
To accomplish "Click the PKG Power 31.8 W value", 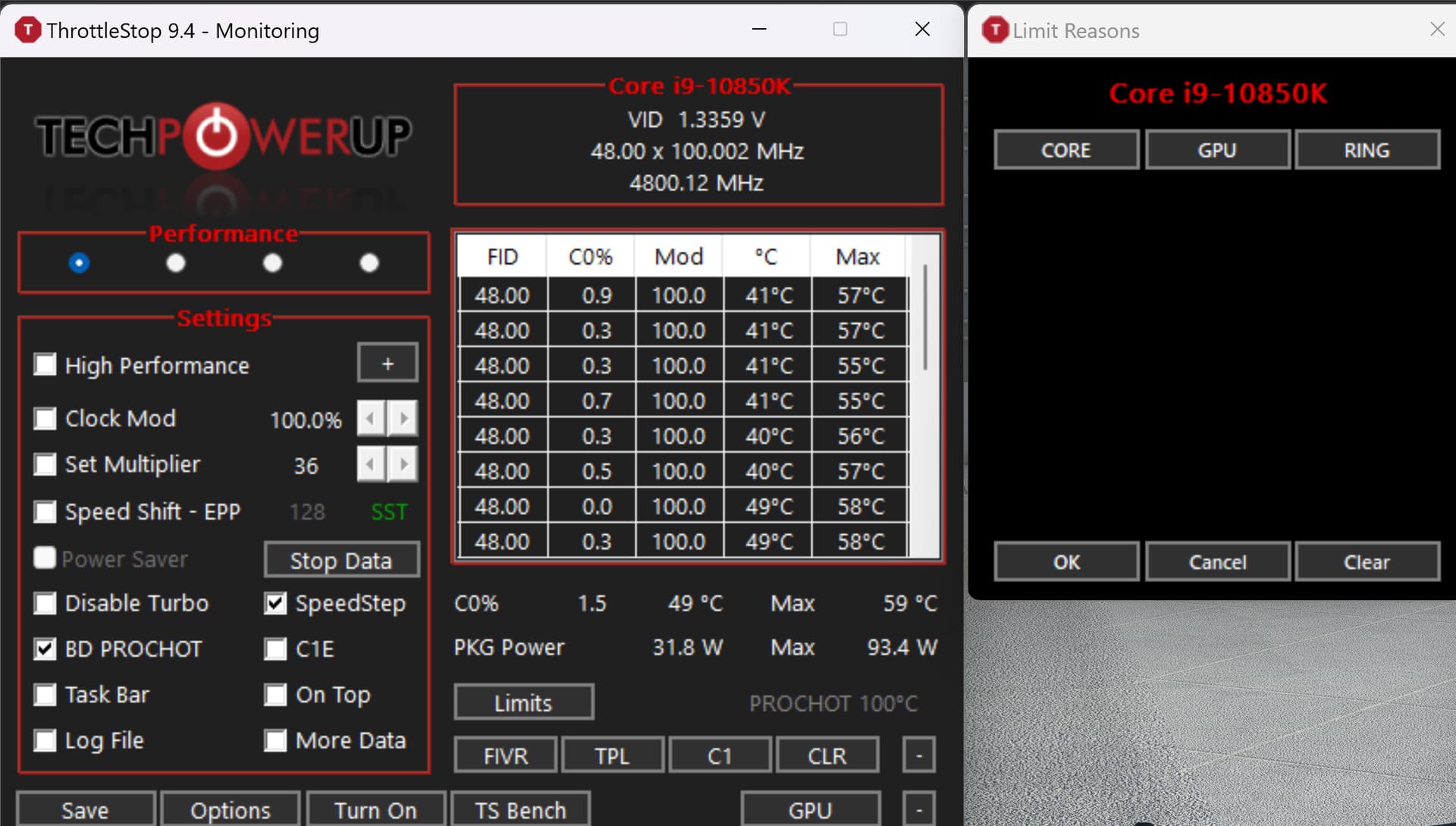I will pyautogui.click(x=688, y=647).
